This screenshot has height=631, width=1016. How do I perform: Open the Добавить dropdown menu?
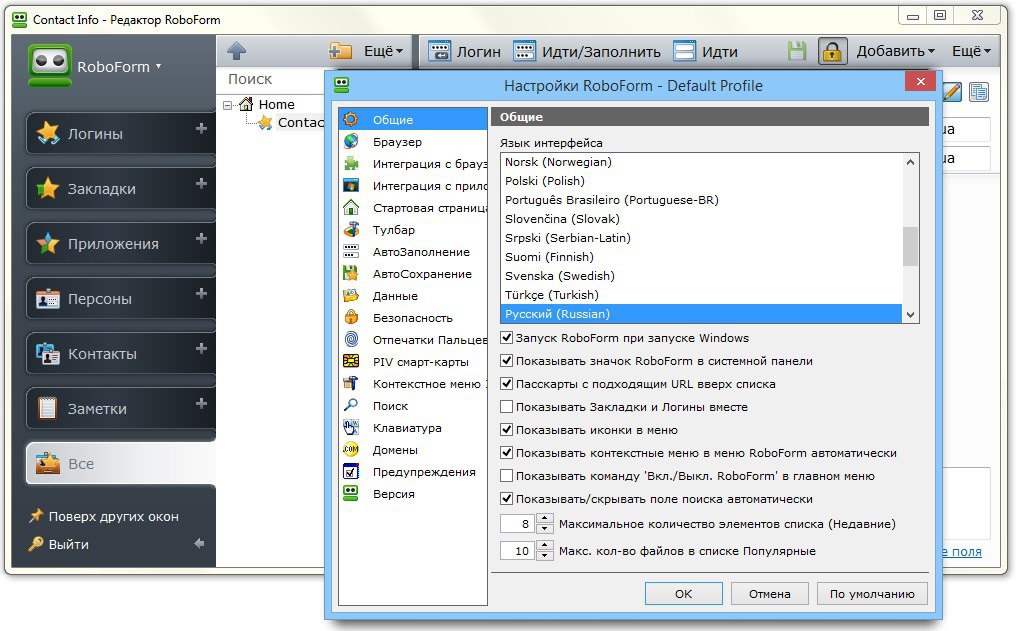(x=895, y=51)
